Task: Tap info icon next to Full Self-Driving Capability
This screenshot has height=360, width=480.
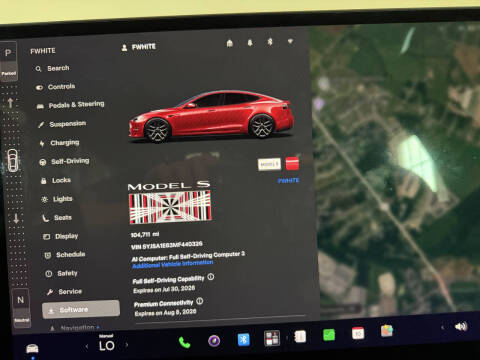Action: click(211, 277)
